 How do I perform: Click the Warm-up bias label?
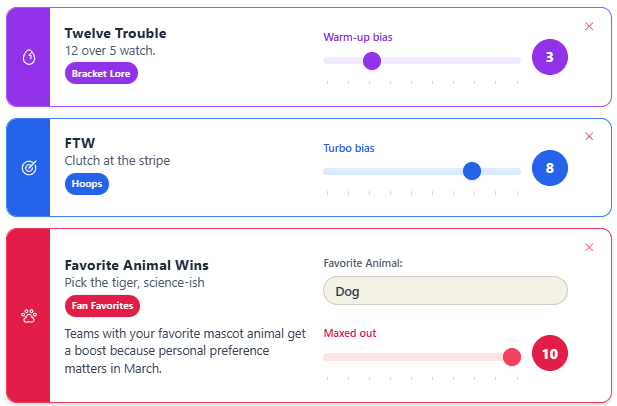tap(357, 37)
